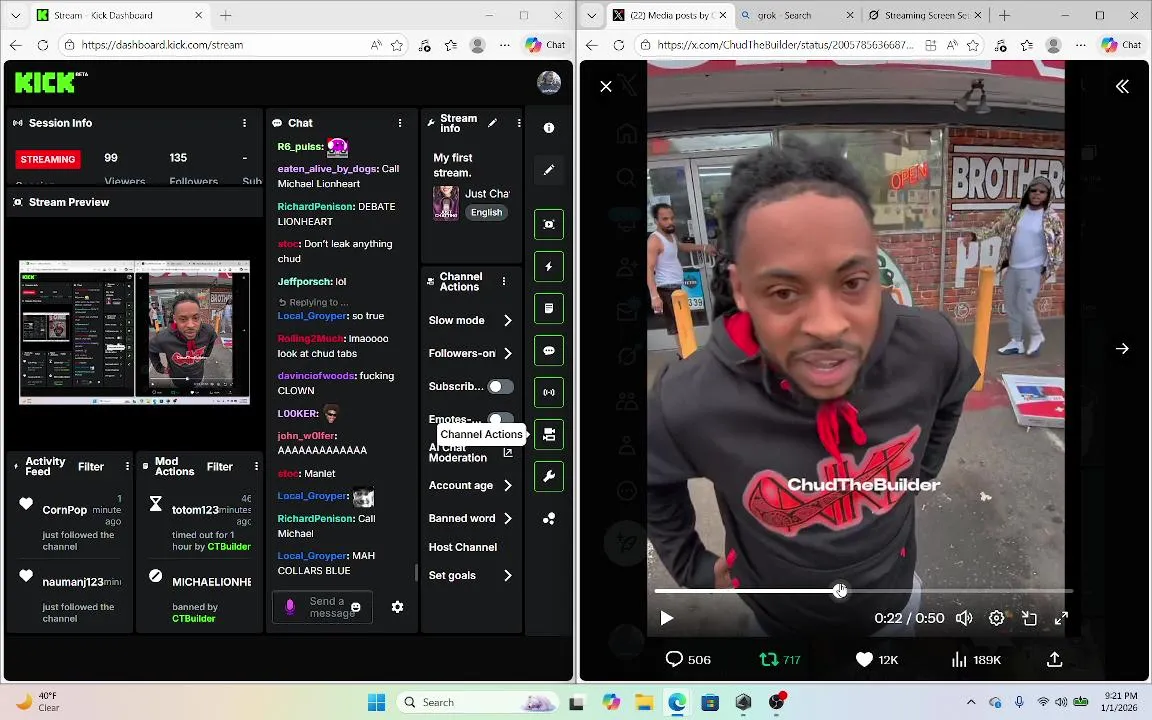Open a new tab in the X browser window
Viewport: 1152px width, 720px height.
coord(1004,15)
